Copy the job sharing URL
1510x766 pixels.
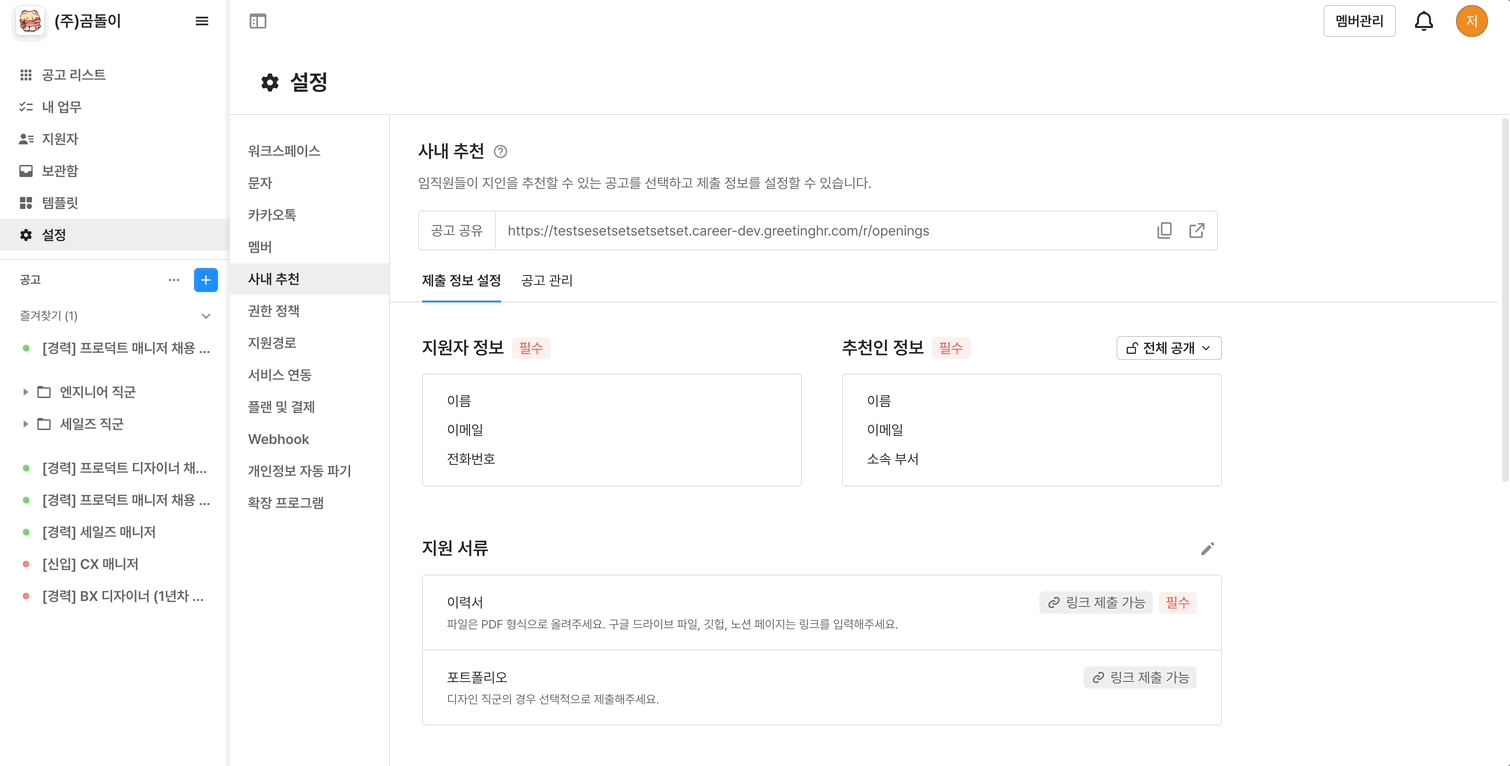coord(1164,231)
